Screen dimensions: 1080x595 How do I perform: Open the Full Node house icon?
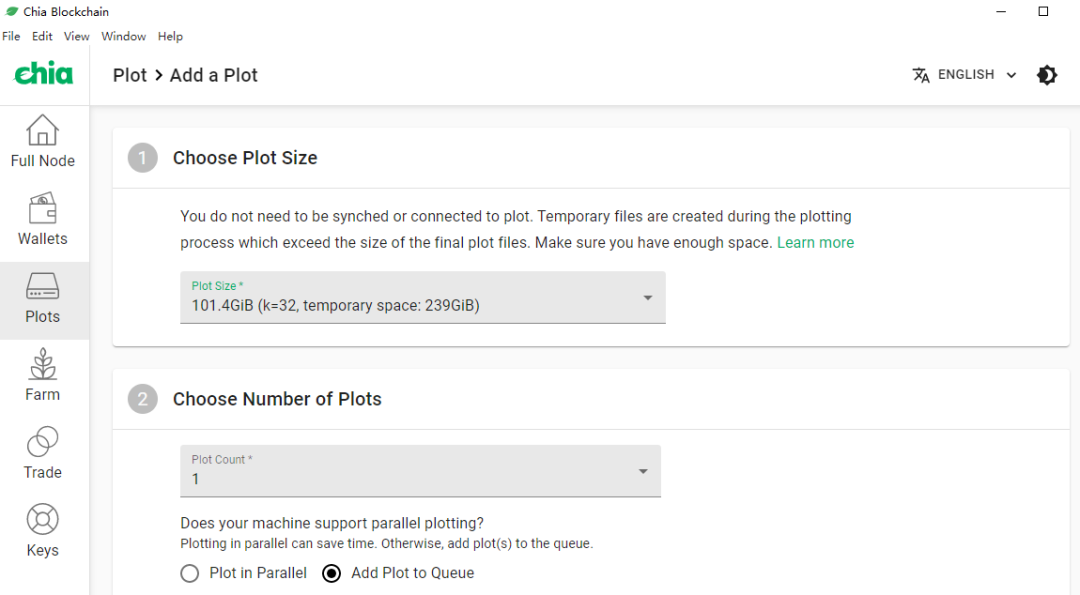pos(43,129)
